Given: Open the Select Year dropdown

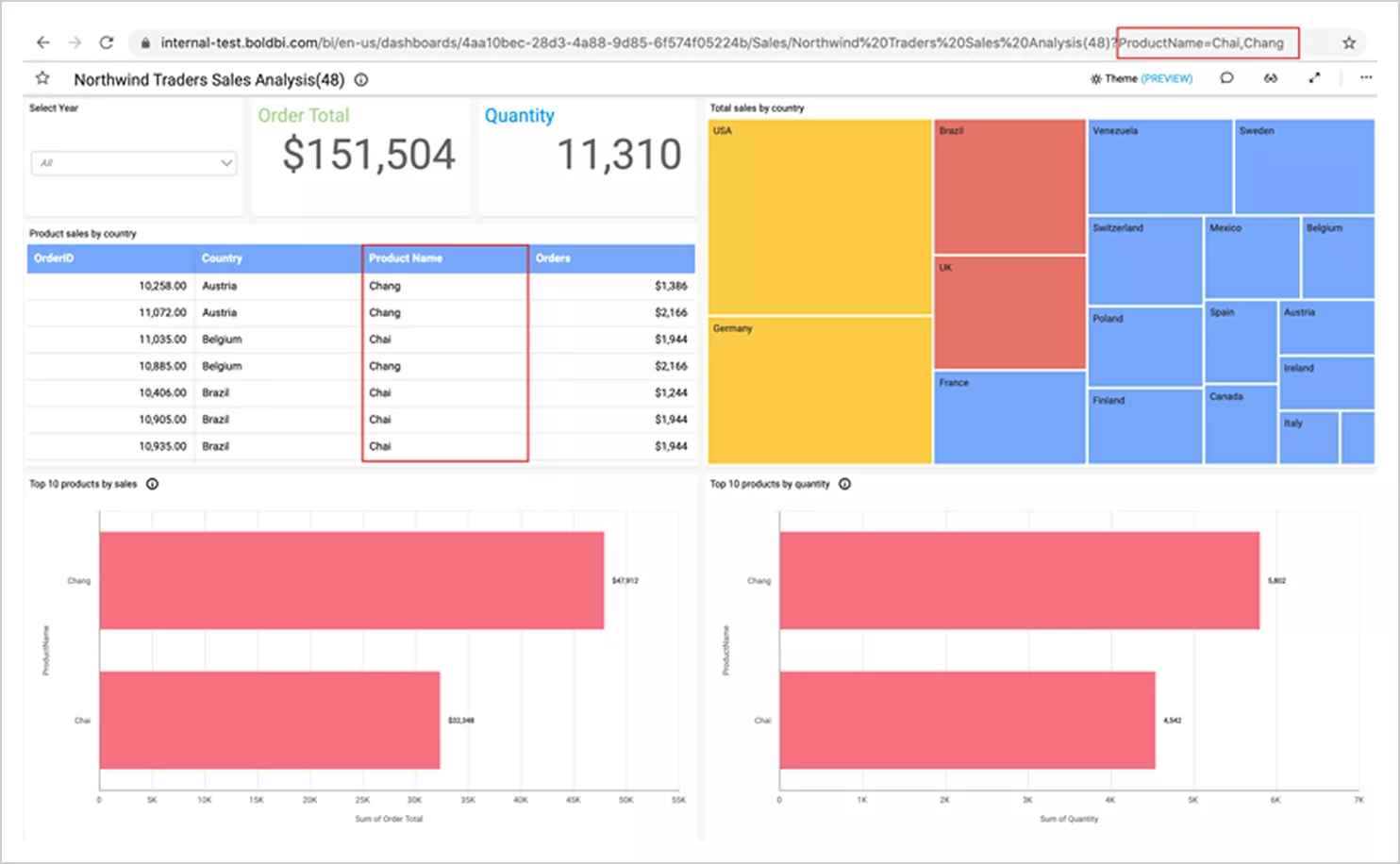Looking at the screenshot, I should pyautogui.click(x=134, y=163).
